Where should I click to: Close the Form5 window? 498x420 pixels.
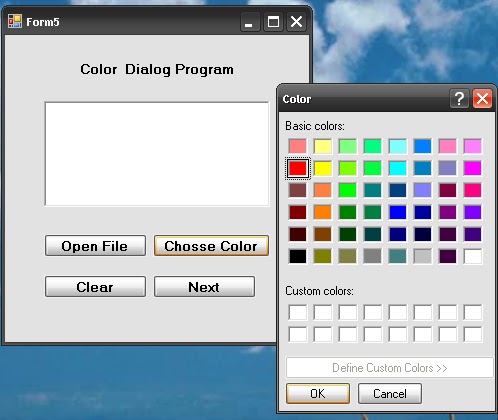point(296,22)
